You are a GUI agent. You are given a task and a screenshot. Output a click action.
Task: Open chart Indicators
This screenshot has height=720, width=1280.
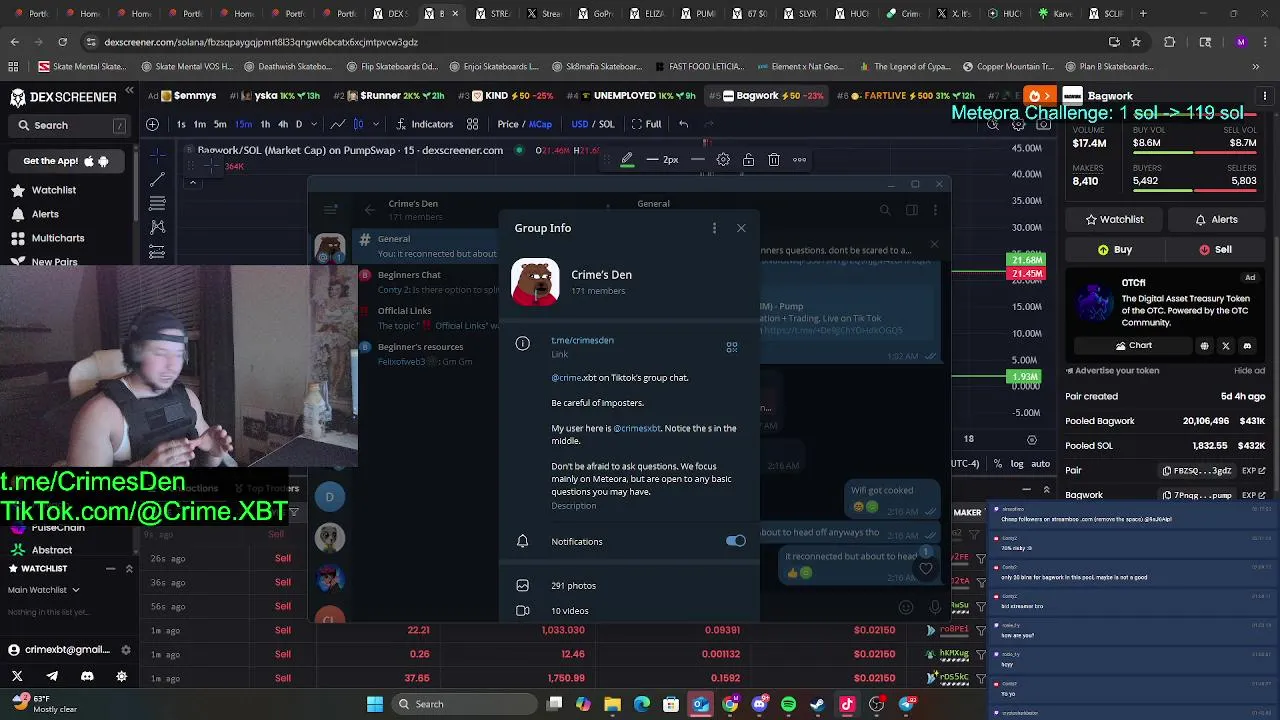click(x=424, y=124)
